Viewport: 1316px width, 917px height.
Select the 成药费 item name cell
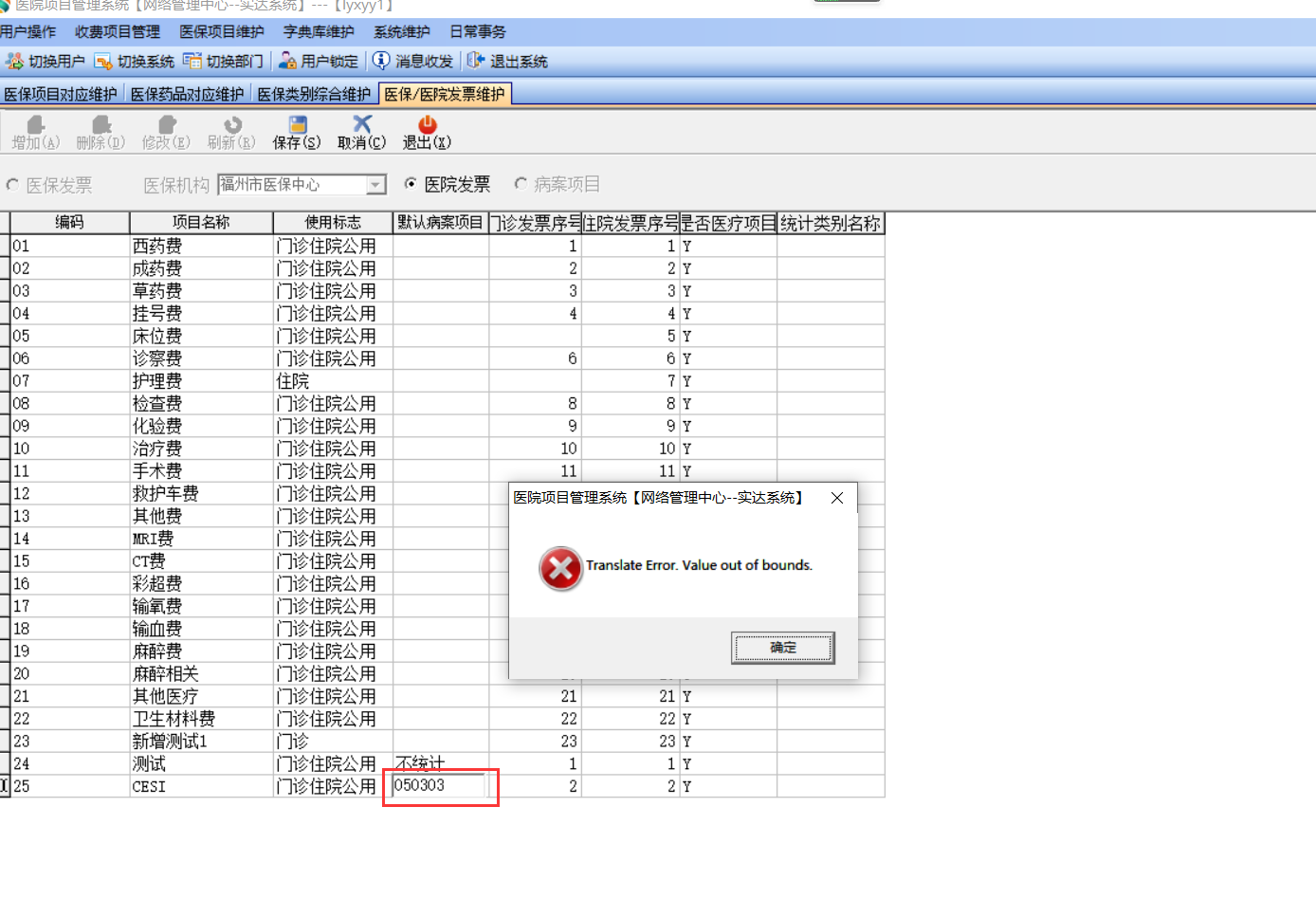201,268
